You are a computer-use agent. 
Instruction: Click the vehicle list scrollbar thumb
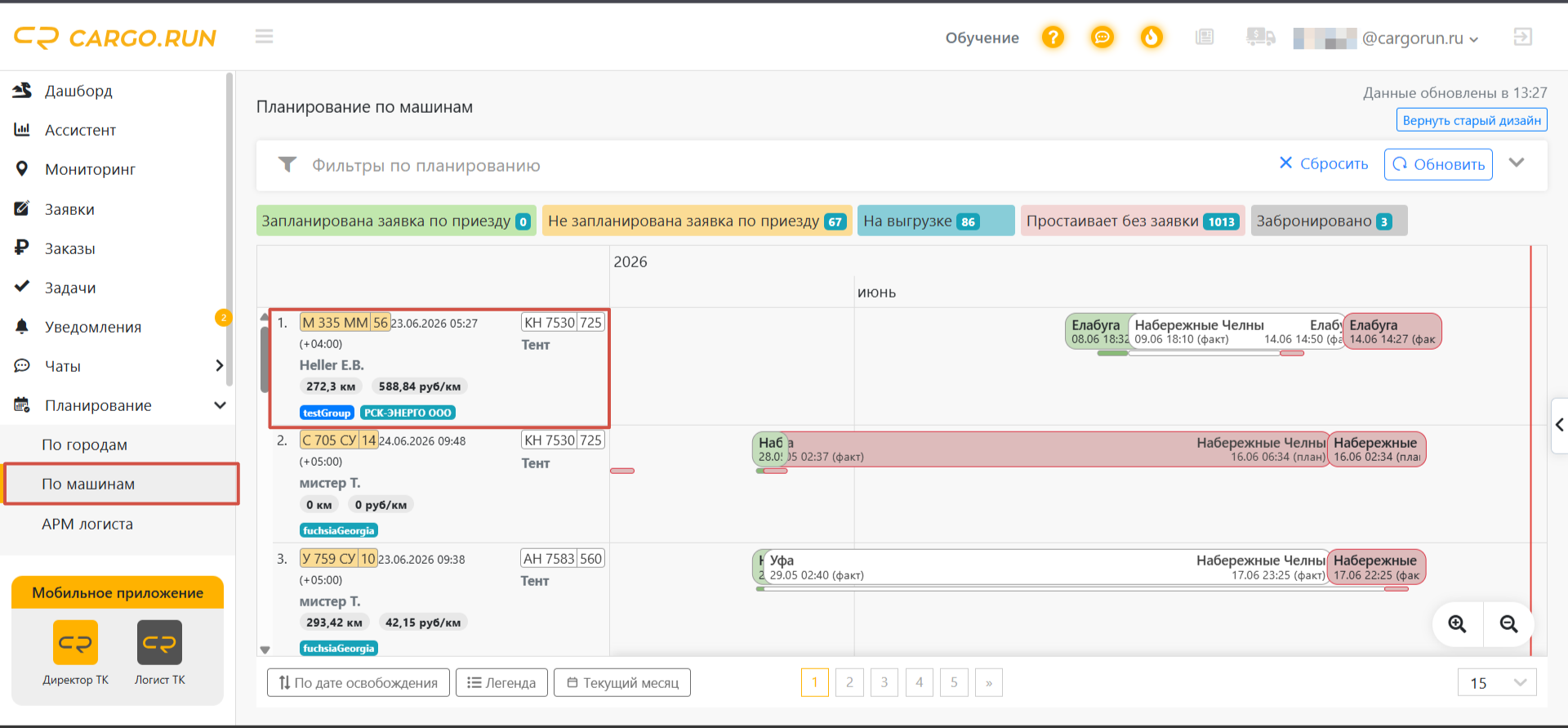(265, 360)
